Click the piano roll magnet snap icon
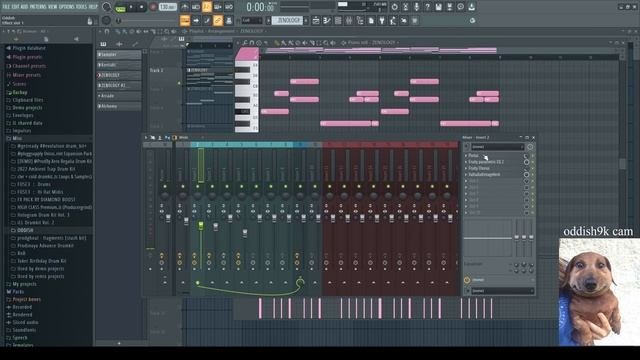640x360 pixels. pos(252,42)
